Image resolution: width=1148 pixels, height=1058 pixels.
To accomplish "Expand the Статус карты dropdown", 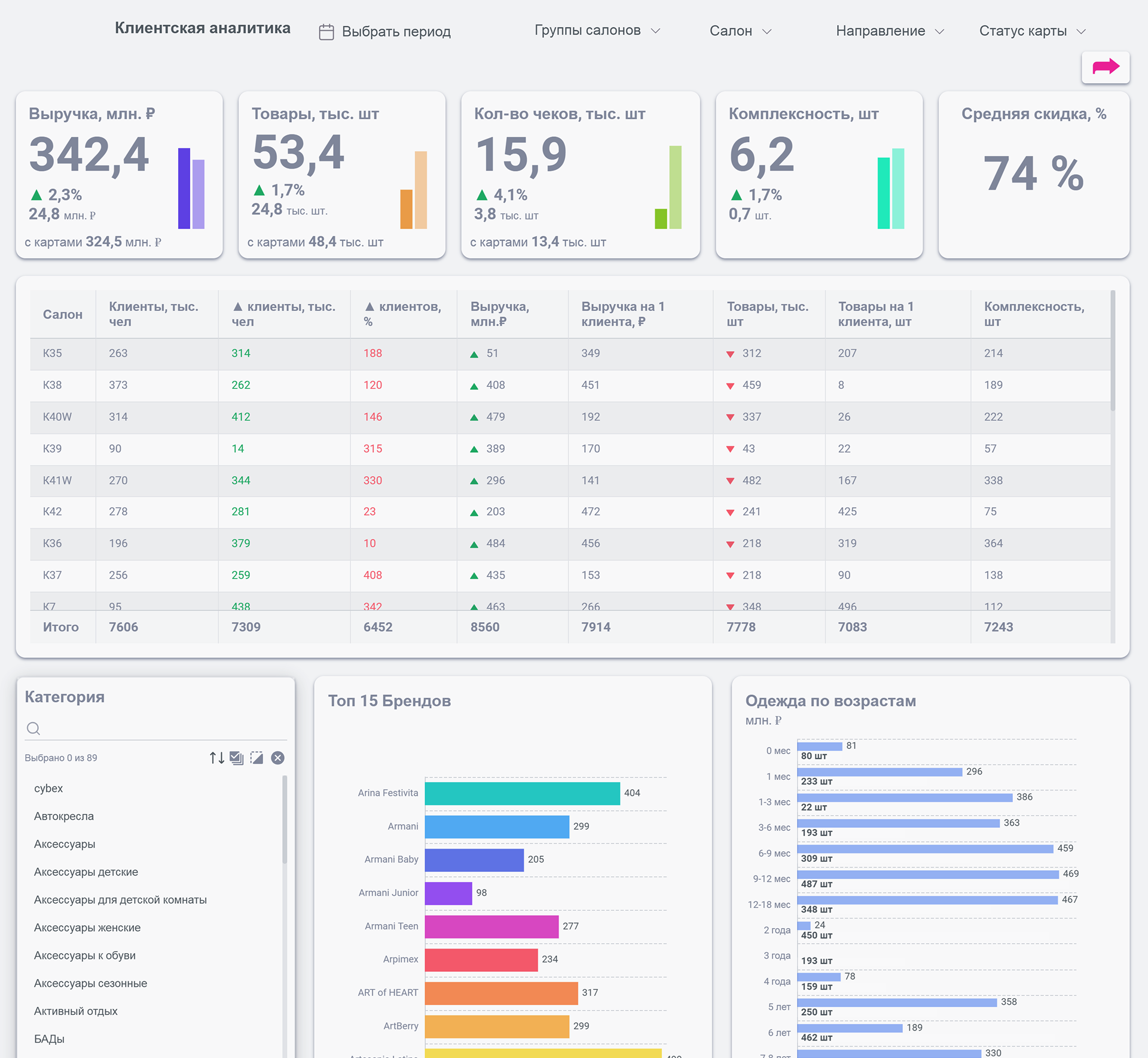I will 1032,31.
